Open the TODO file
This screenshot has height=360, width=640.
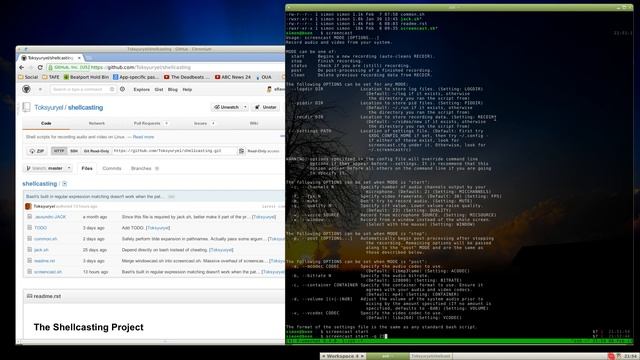pyautogui.click(x=40, y=228)
